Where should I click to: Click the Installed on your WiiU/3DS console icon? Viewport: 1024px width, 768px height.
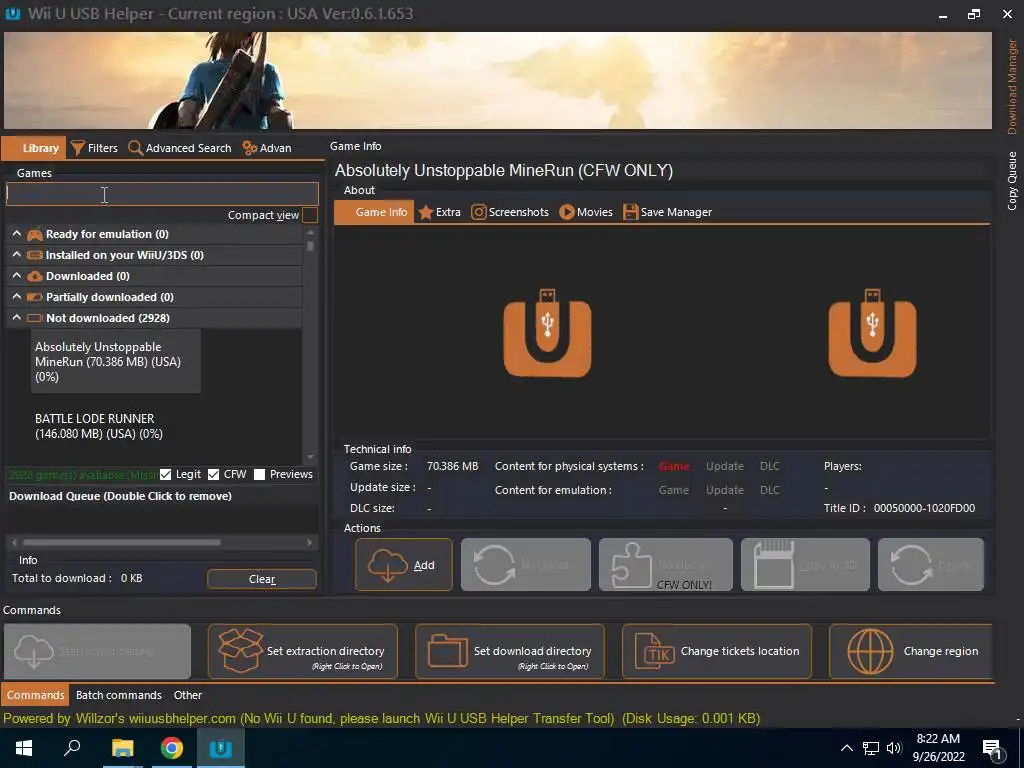(x=35, y=255)
